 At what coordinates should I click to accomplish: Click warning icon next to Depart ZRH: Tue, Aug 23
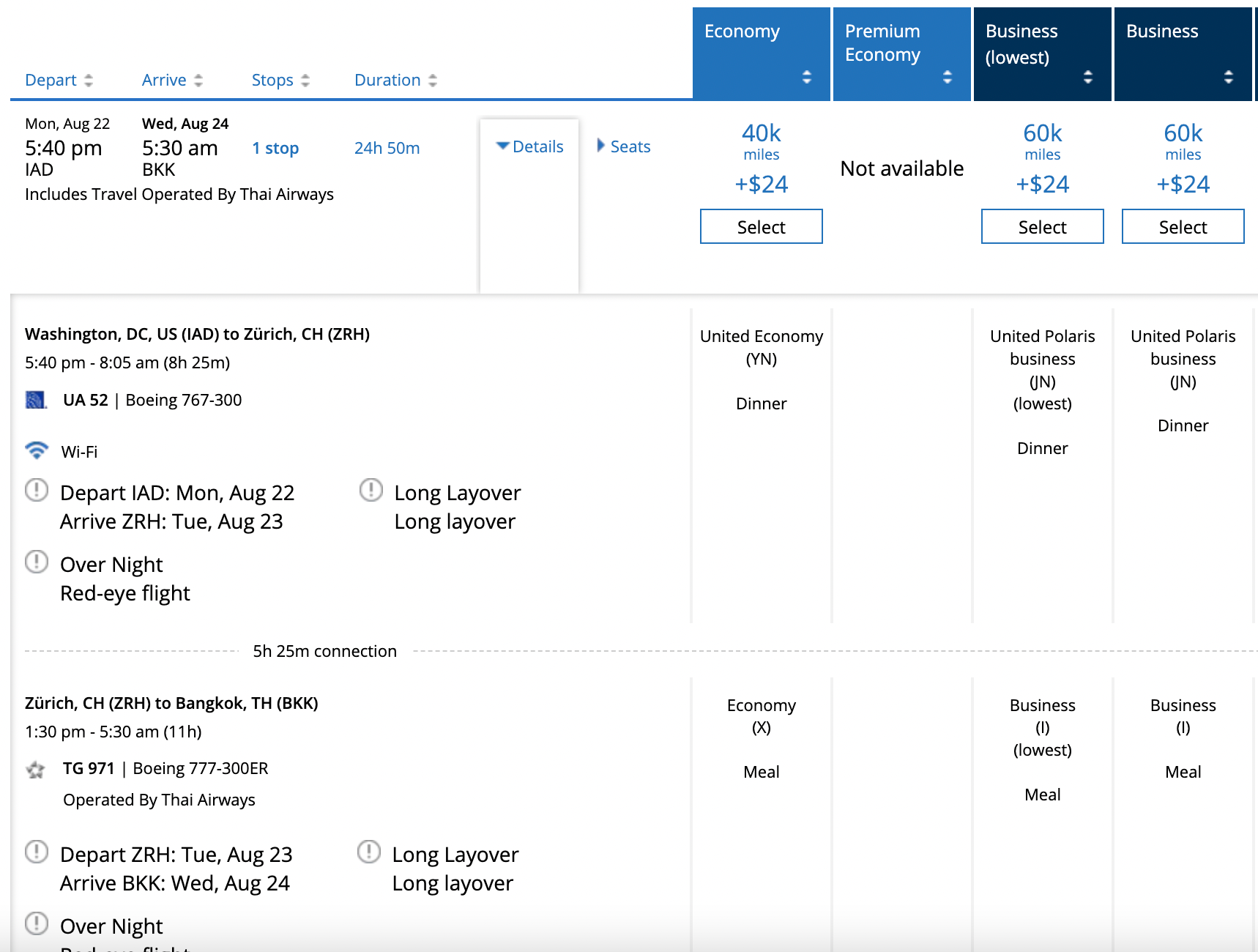(36, 852)
